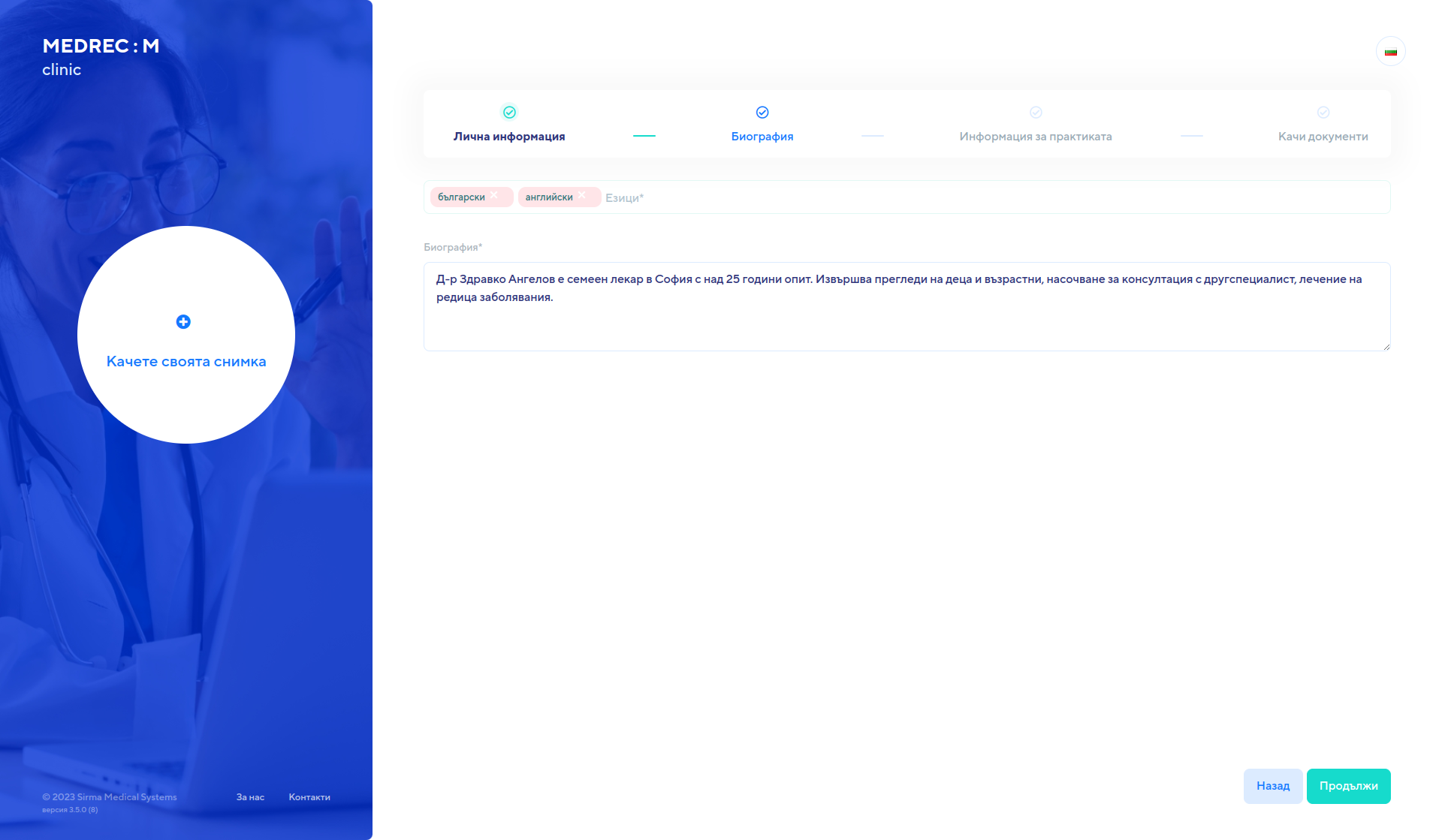The height and width of the screenshot is (840, 1442).
Task: Click inside the Биография text area
Action: pos(907,306)
